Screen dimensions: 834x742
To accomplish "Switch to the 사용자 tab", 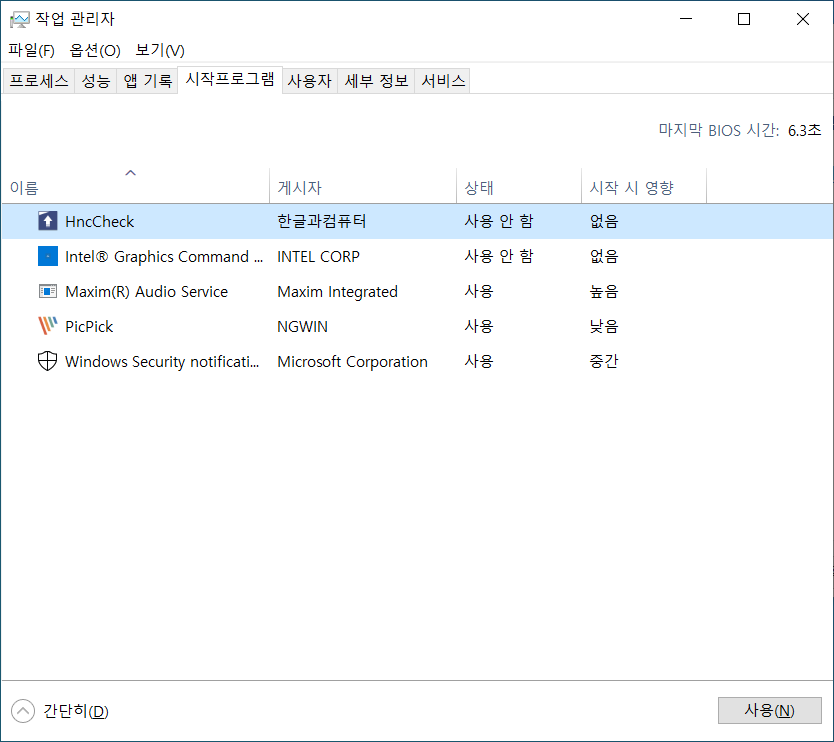I will pos(310,81).
